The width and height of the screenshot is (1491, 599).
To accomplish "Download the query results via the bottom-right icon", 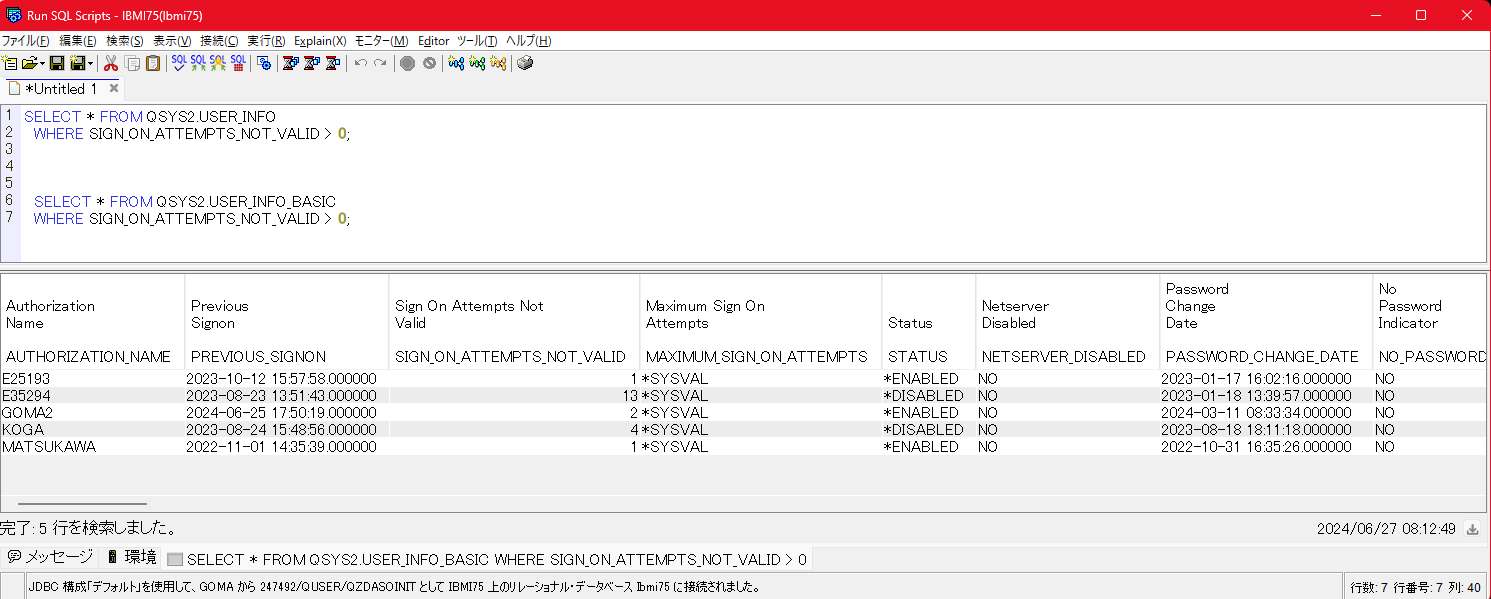I will click(x=1470, y=529).
